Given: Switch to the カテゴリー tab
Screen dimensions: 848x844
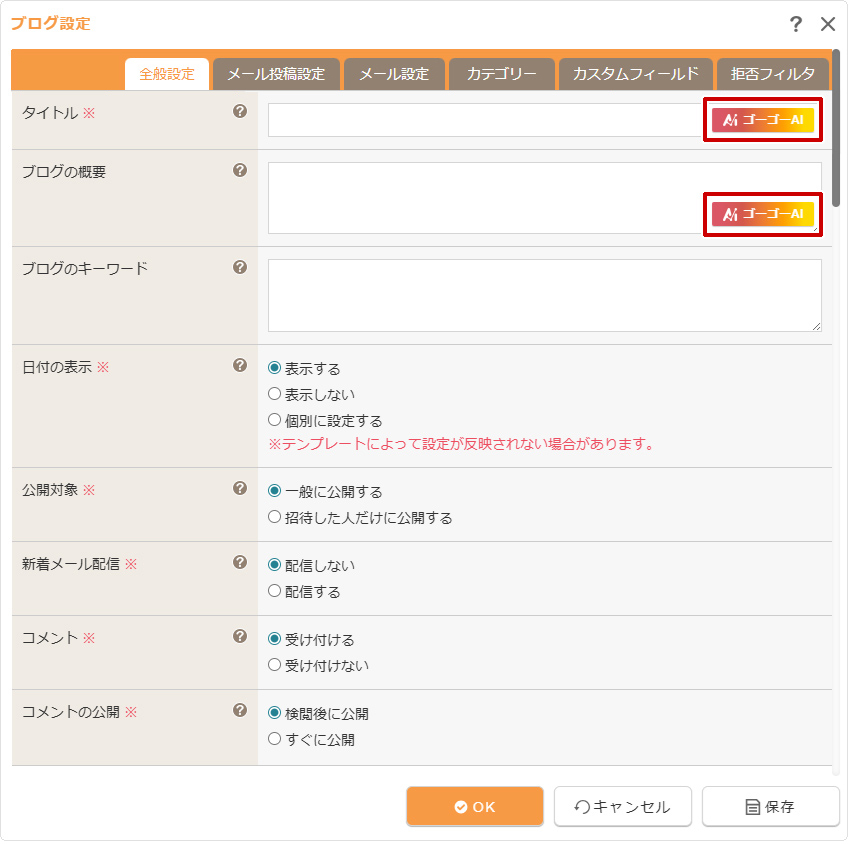Looking at the screenshot, I should point(502,74).
